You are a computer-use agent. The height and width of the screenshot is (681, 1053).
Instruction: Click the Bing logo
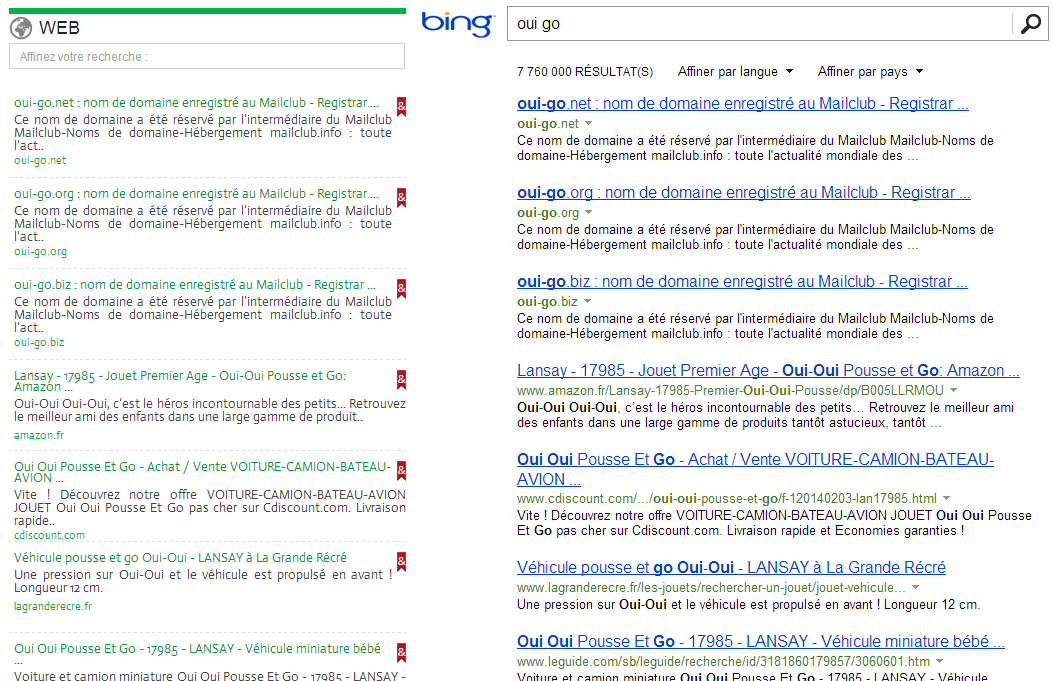click(x=457, y=24)
